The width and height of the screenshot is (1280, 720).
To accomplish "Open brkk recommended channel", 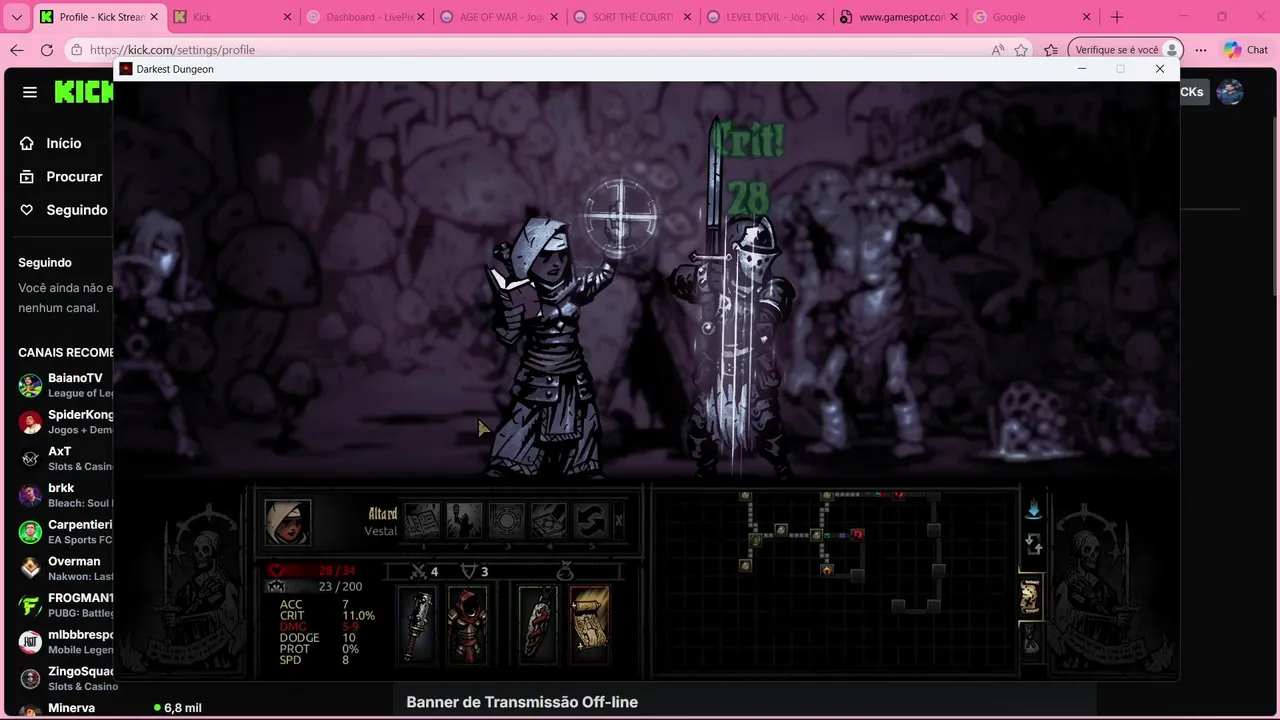I will click(x=62, y=495).
